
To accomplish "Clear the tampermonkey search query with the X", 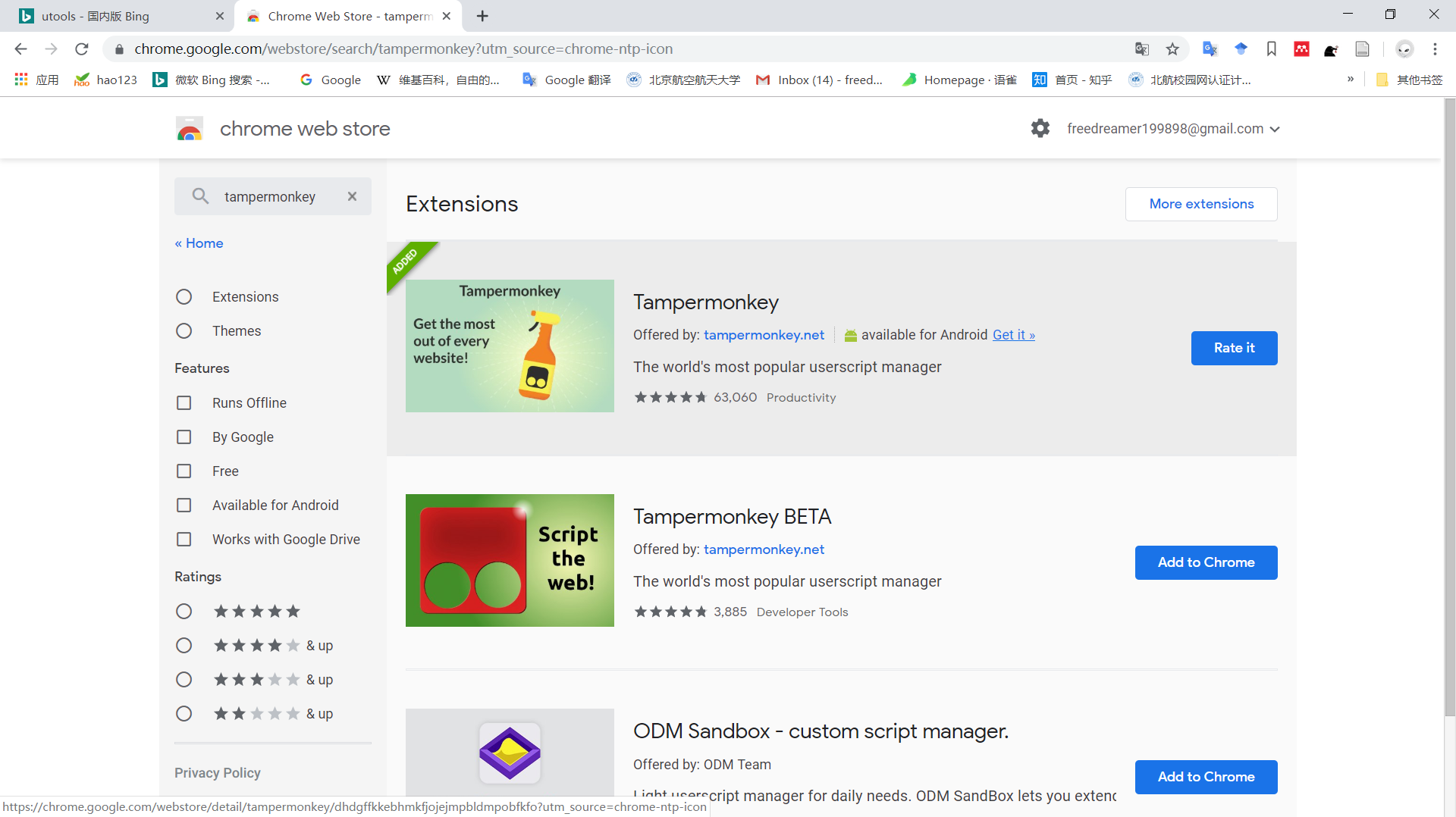I will (x=352, y=196).
